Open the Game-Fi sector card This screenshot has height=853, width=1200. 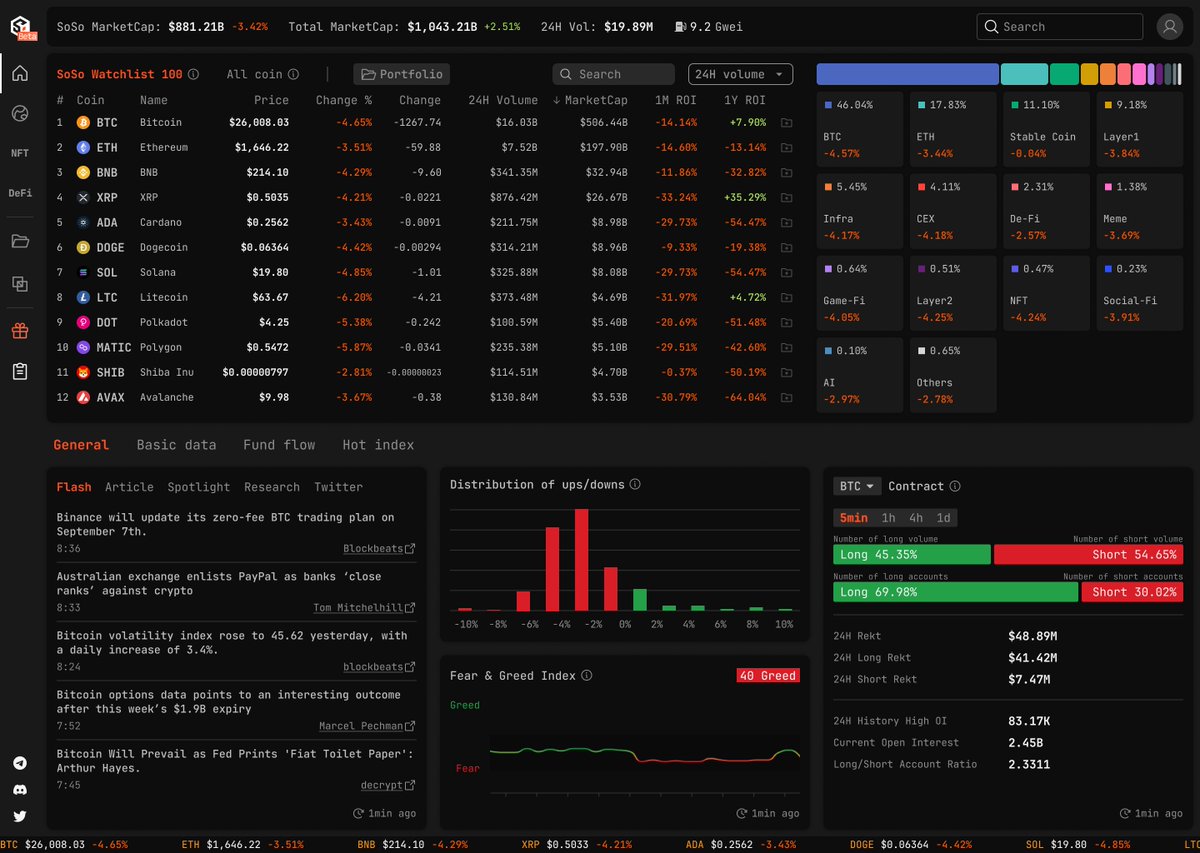[x=860, y=291]
